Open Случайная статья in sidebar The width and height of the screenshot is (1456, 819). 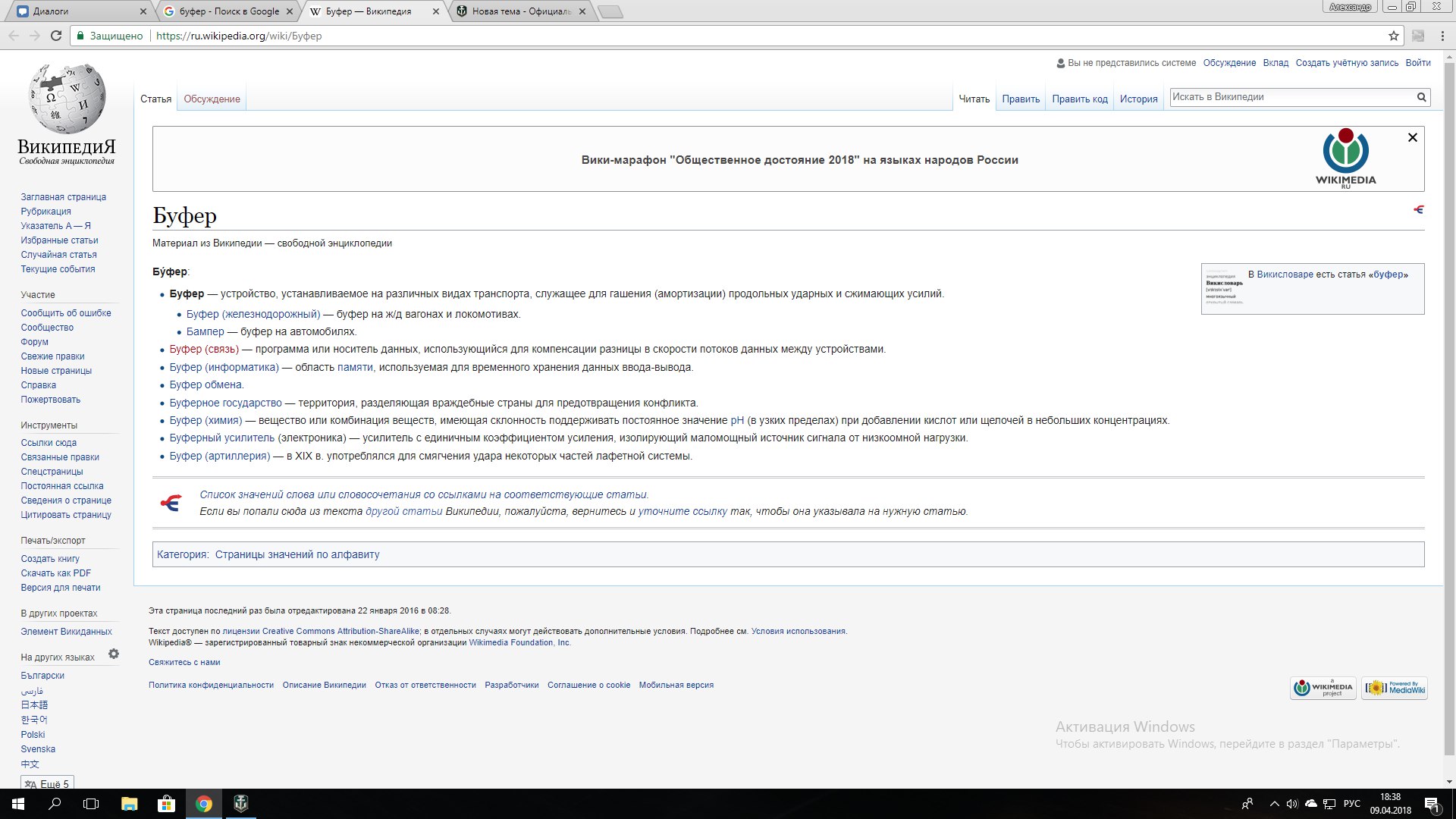(x=58, y=255)
